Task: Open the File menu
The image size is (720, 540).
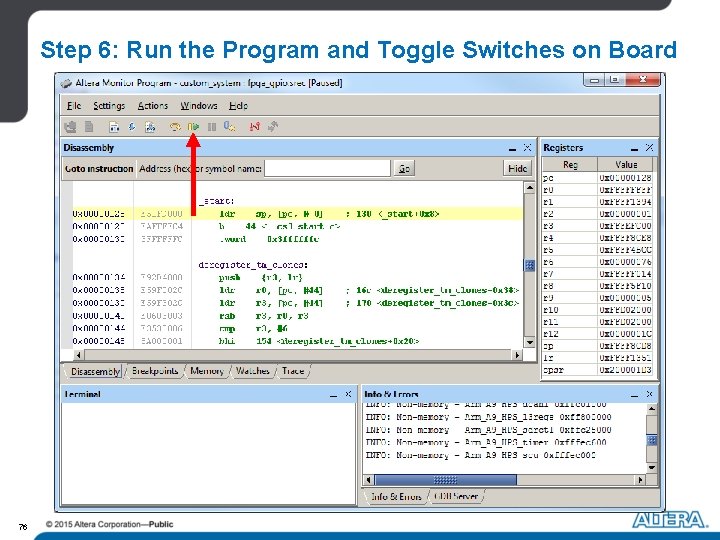Action: click(74, 106)
